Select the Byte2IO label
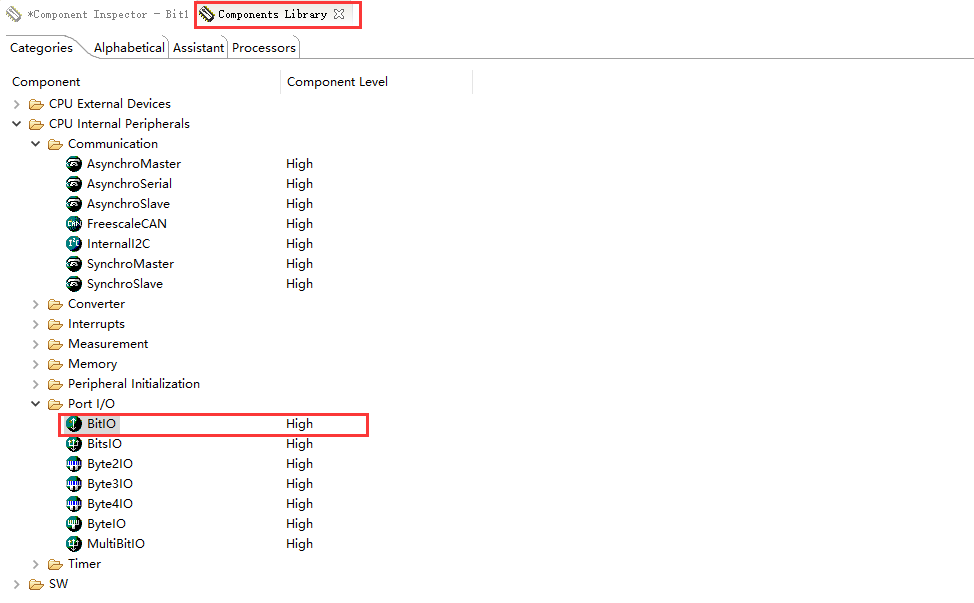974x603 pixels. [110, 464]
